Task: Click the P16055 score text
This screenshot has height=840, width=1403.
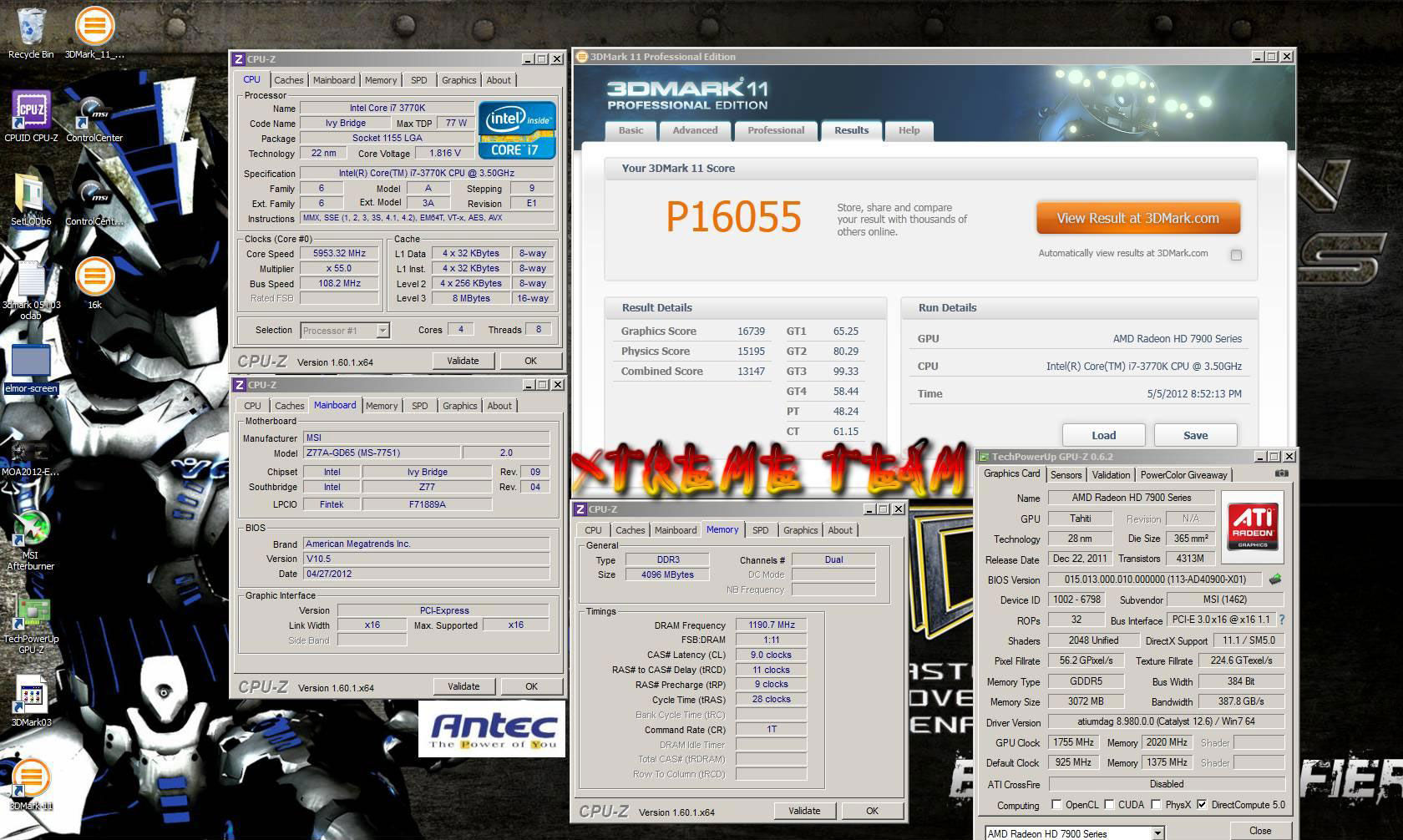Action: 733,217
